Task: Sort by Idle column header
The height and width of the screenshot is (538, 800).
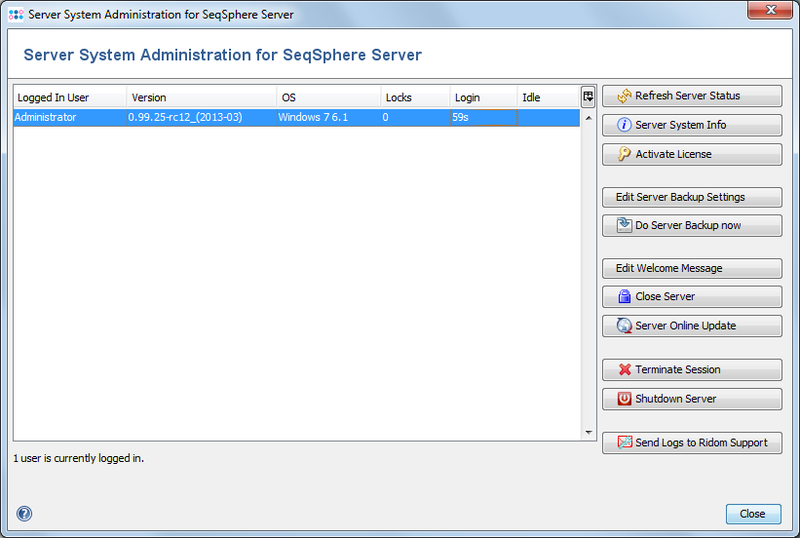Action: [x=546, y=98]
